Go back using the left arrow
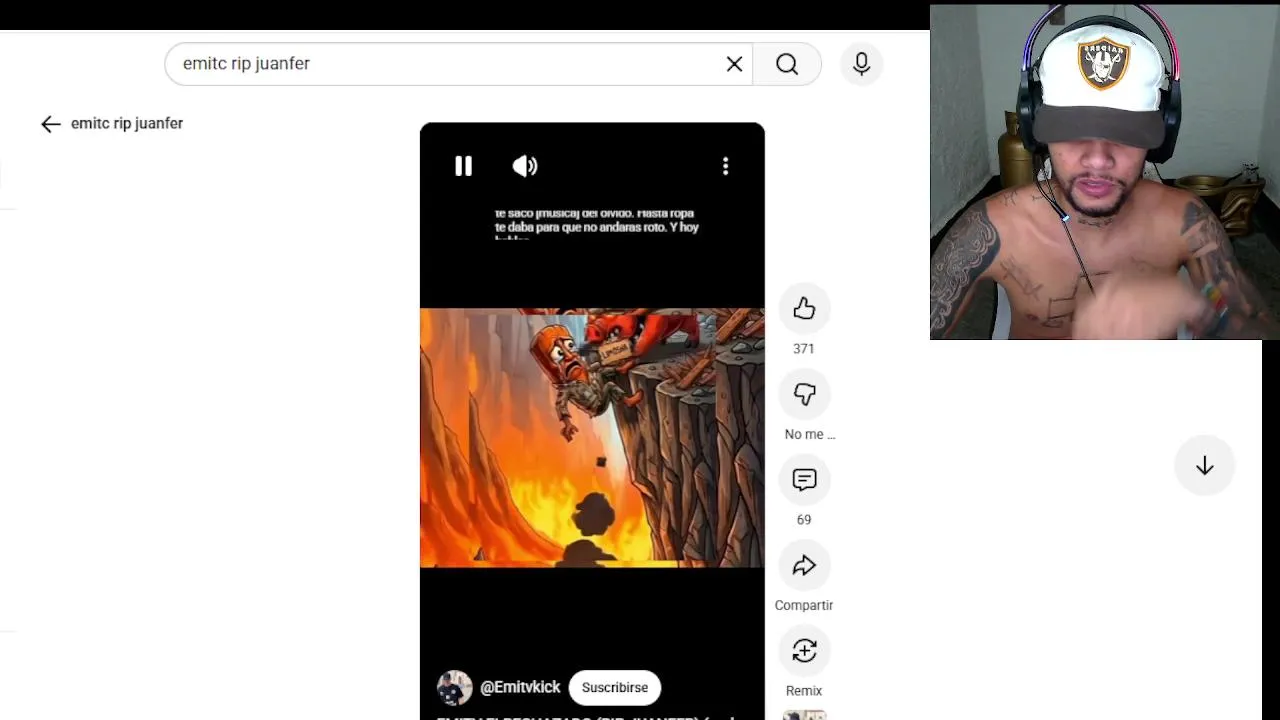Viewport: 1280px width, 720px height. click(x=51, y=124)
